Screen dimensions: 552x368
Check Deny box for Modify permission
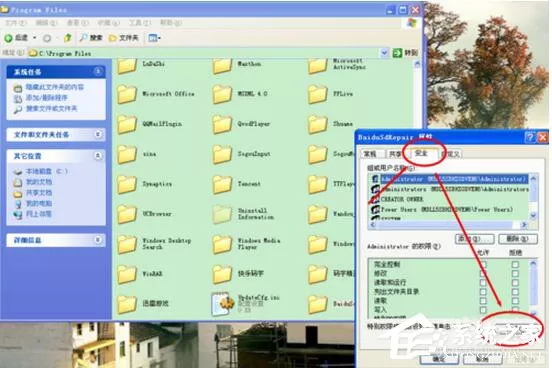(515, 273)
